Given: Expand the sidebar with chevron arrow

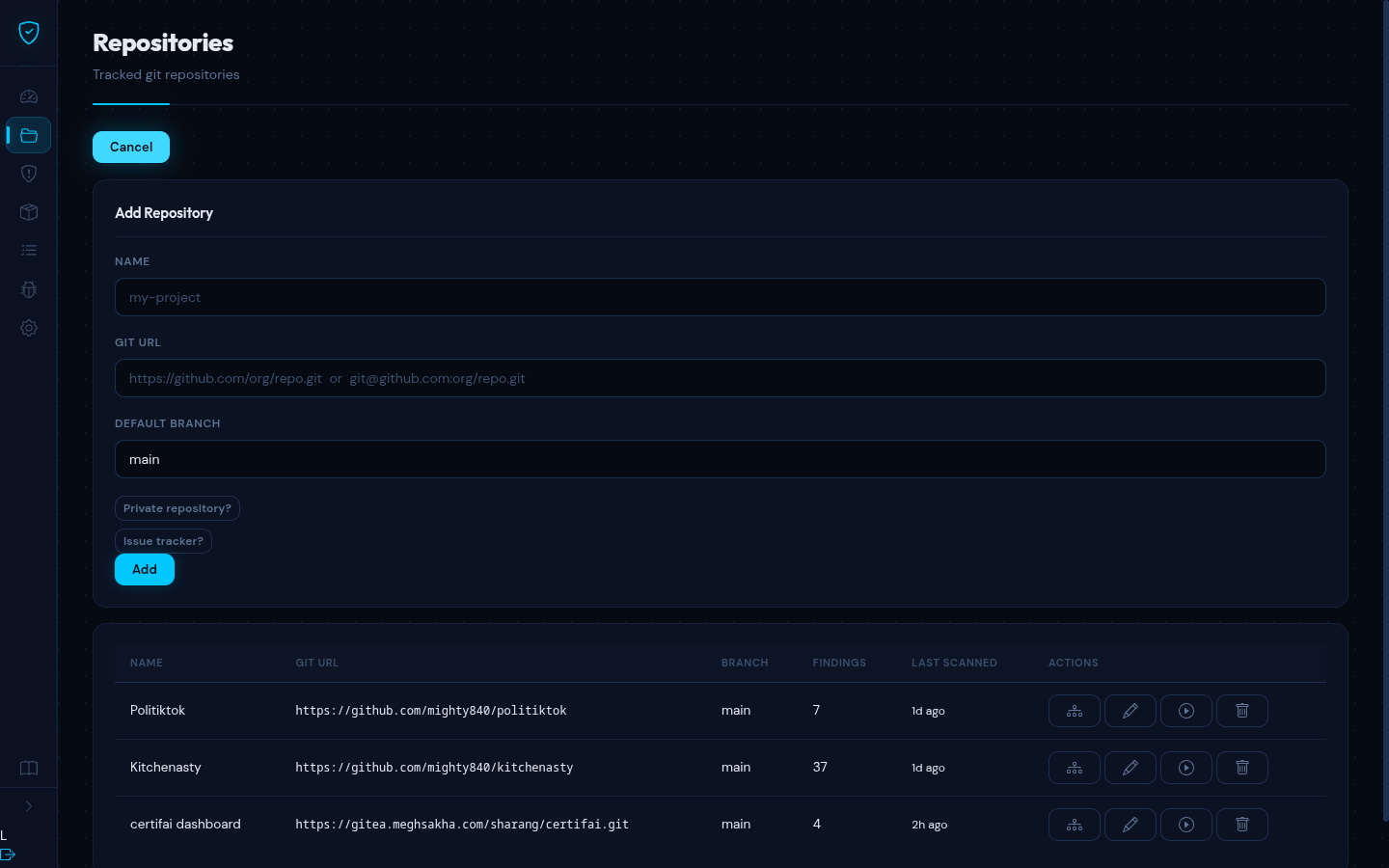Looking at the screenshot, I should click(x=29, y=806).
